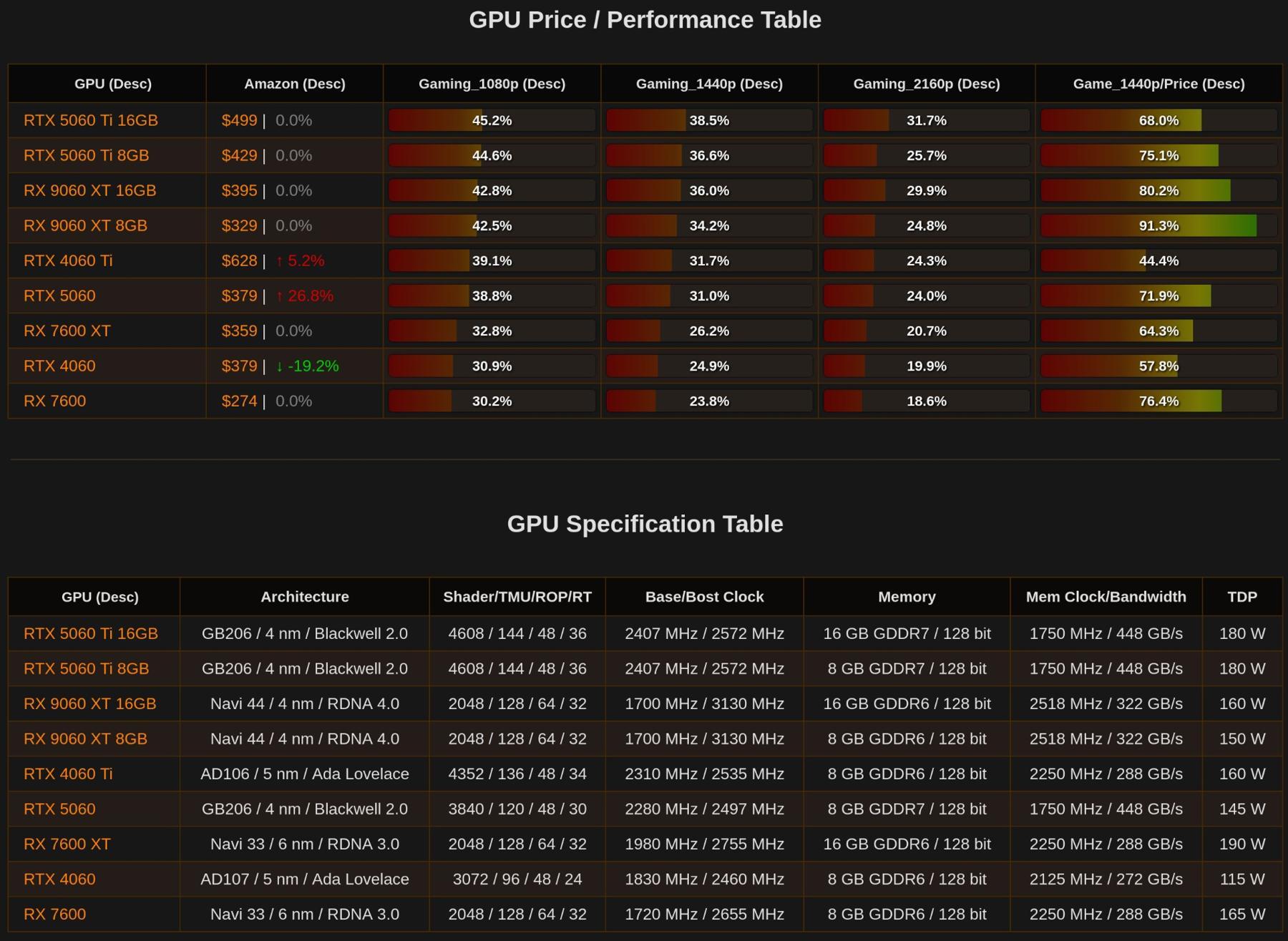Click the ↑ 26.8% price change
The height and width of the screenshot is (941, 1288).
(304, 296)
